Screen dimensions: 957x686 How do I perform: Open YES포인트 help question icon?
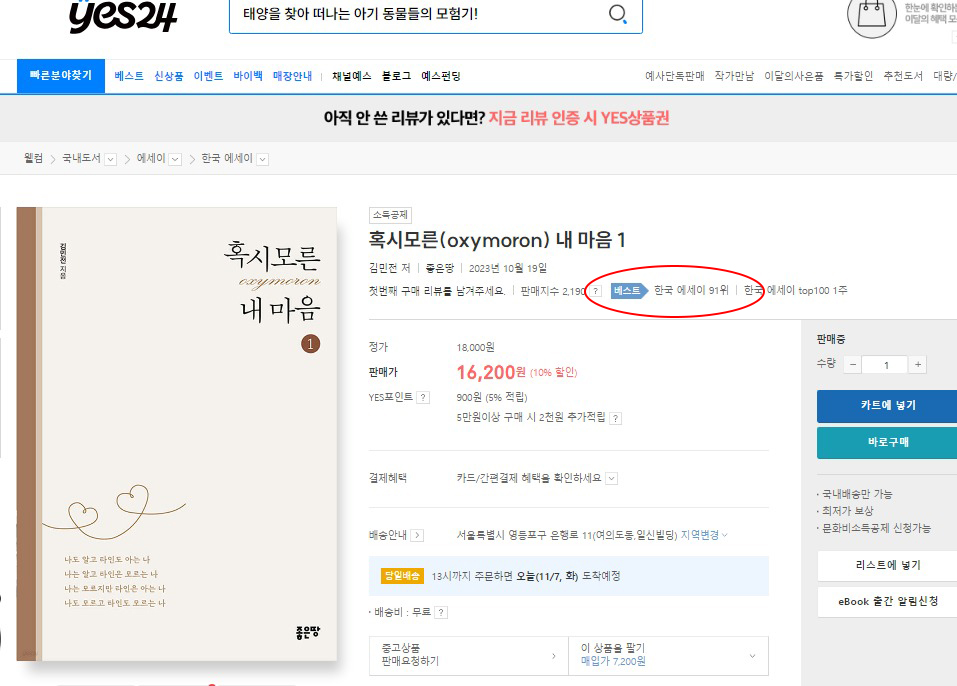(x=422, y=397)
